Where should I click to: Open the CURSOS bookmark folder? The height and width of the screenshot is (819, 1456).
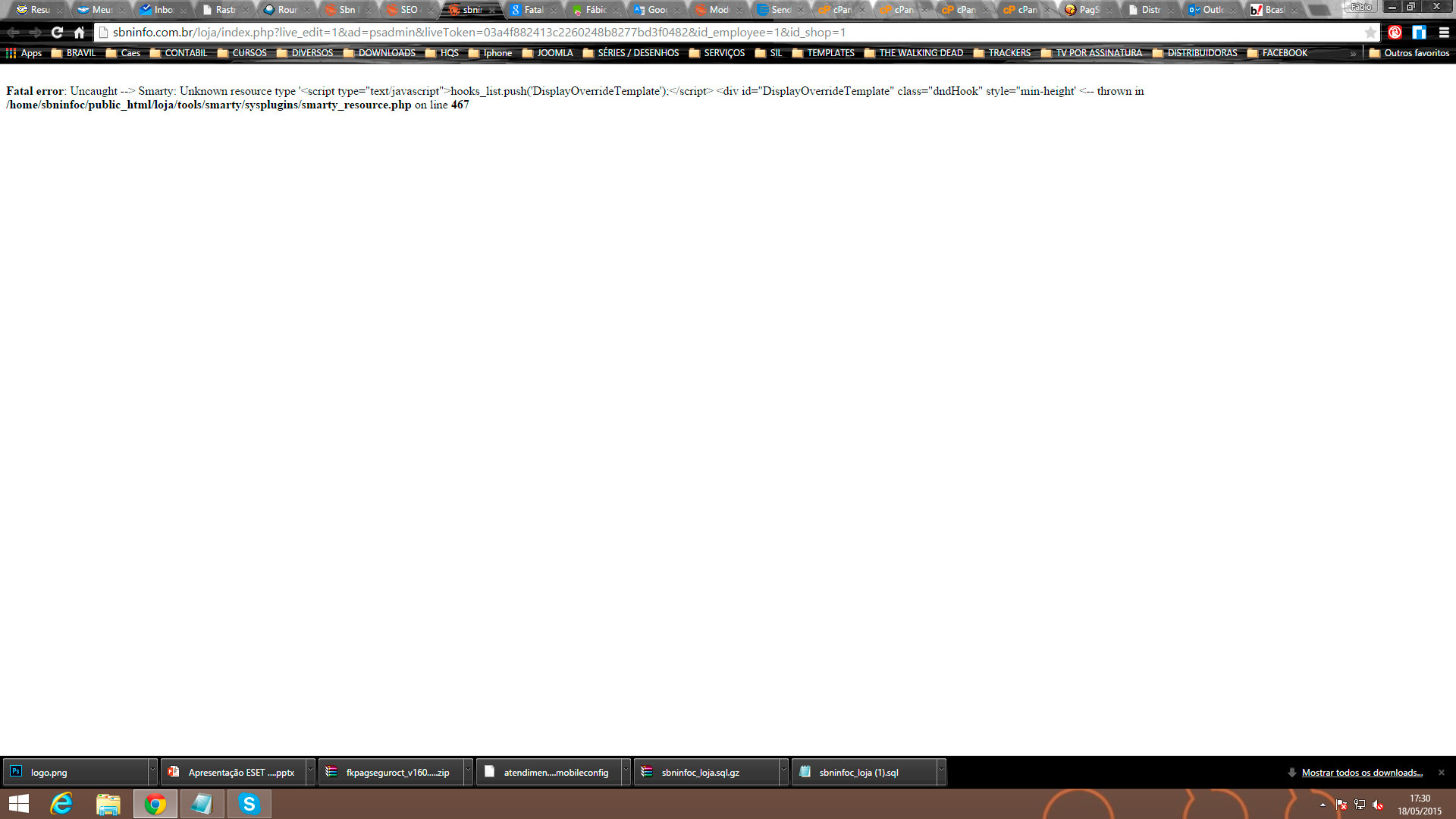click(x=242, y=53)
